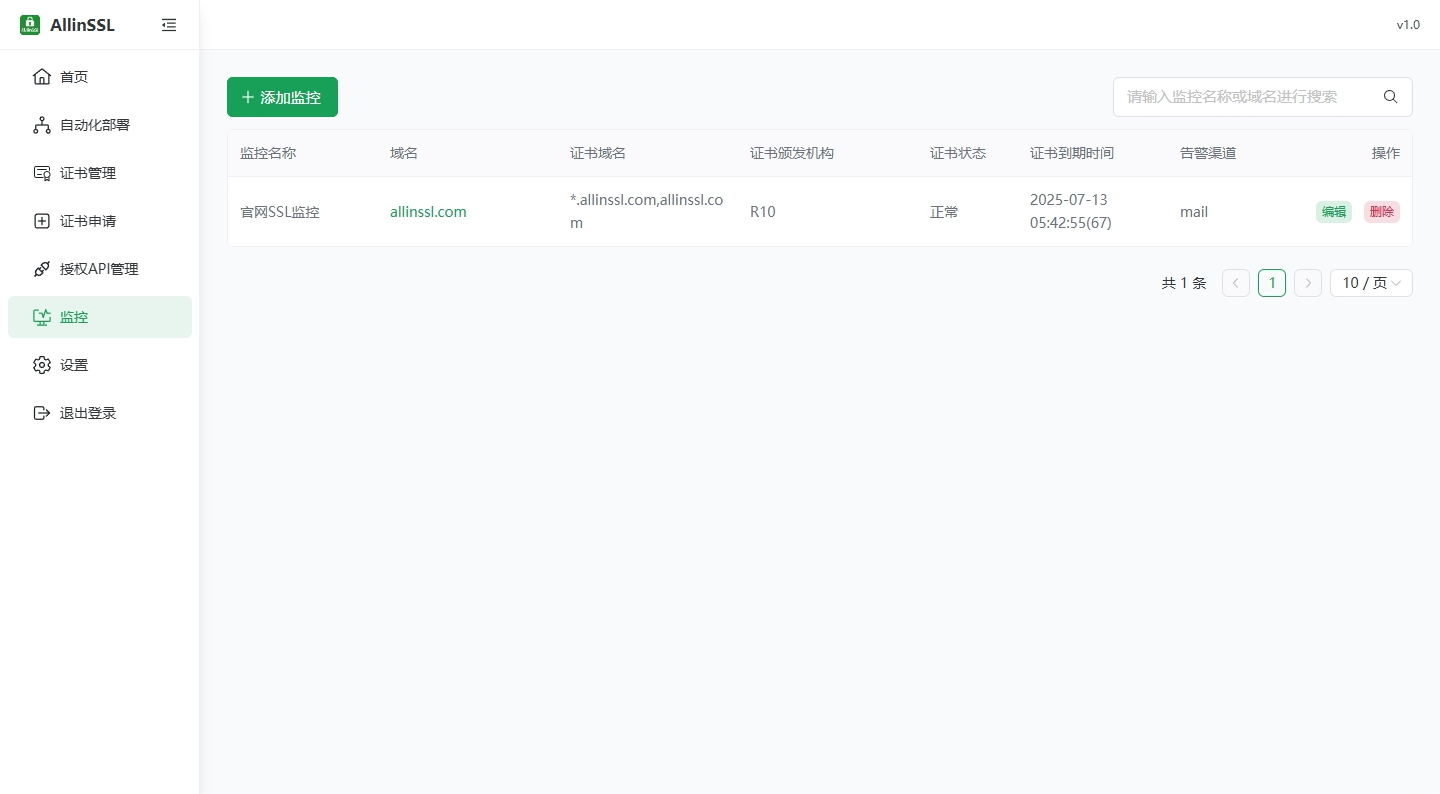This screenshot has height=794, width=1440.
Task: Click the 退出登录 logout icon
Action: click(42, 413)
